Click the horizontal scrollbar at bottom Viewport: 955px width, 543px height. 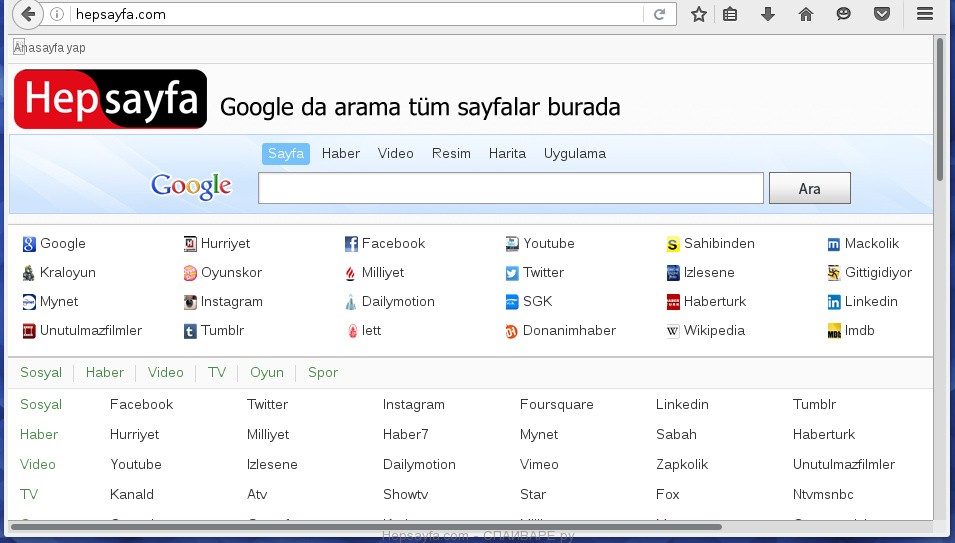pyautogui.click(x=365, y=526)
